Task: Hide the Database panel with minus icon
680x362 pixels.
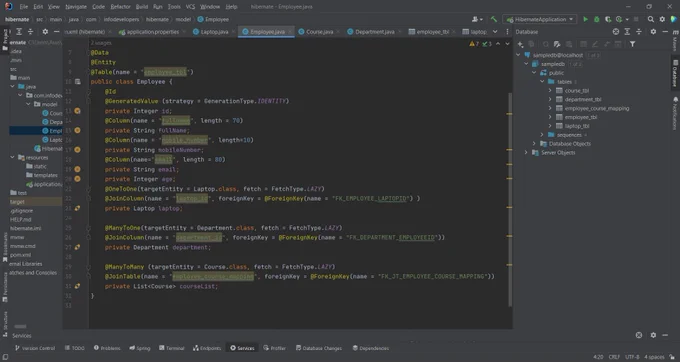Action: point(664,32)
